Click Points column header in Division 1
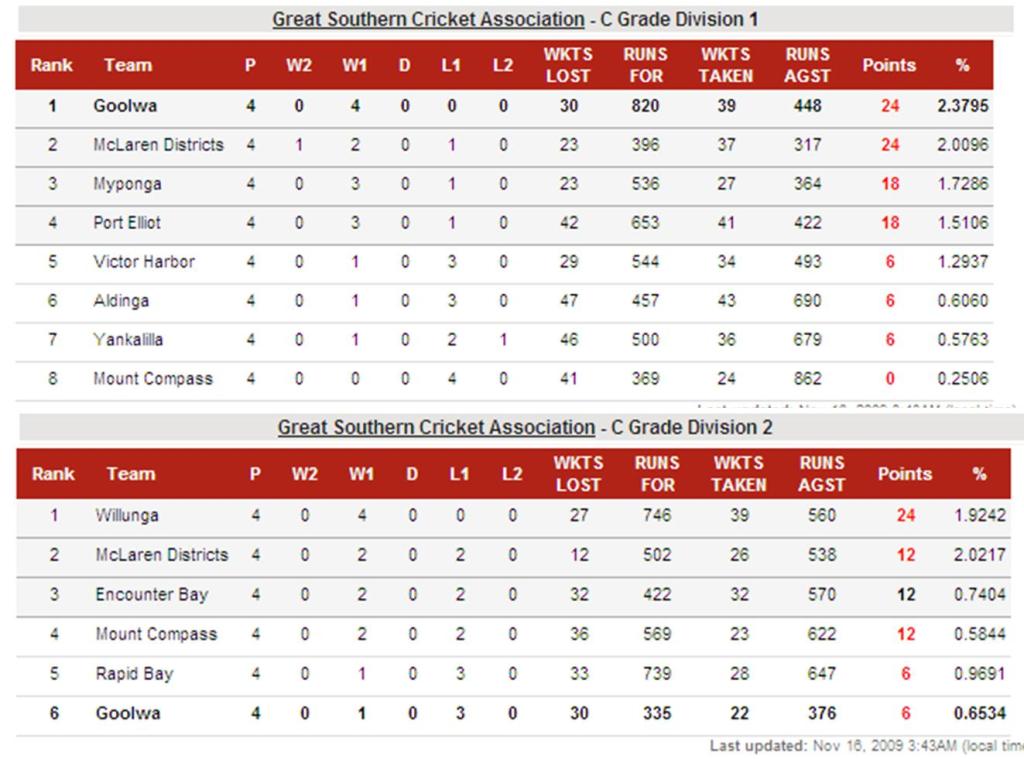The height and width of the screenshot is (759, 1024). (x=889, y=65)
